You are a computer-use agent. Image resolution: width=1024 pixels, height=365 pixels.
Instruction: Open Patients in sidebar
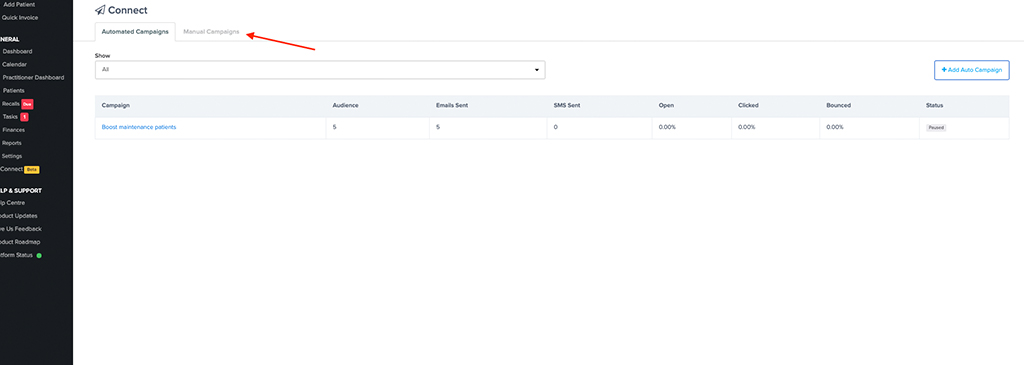click(x=14, y=90)
